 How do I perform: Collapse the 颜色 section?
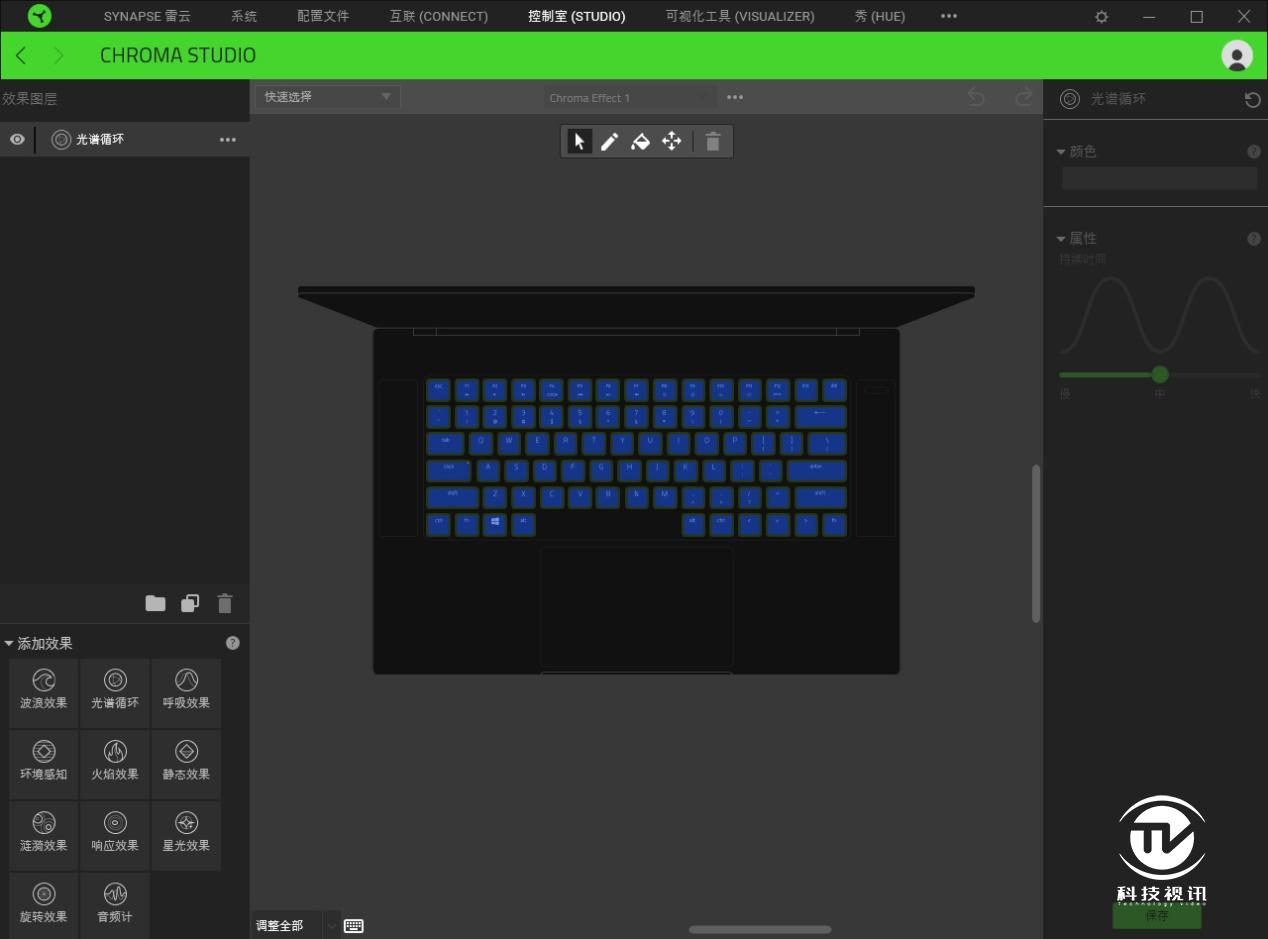click(x=1061, y=151)
